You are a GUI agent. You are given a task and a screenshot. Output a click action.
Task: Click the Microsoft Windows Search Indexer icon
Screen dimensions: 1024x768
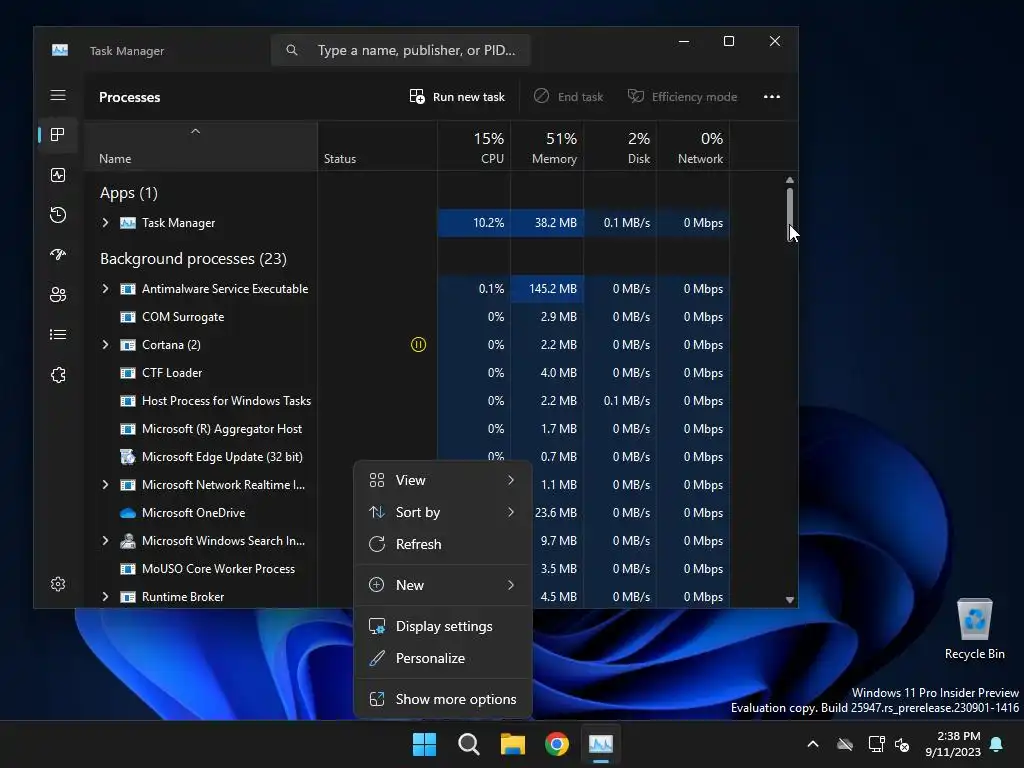(x=128, y=541)
